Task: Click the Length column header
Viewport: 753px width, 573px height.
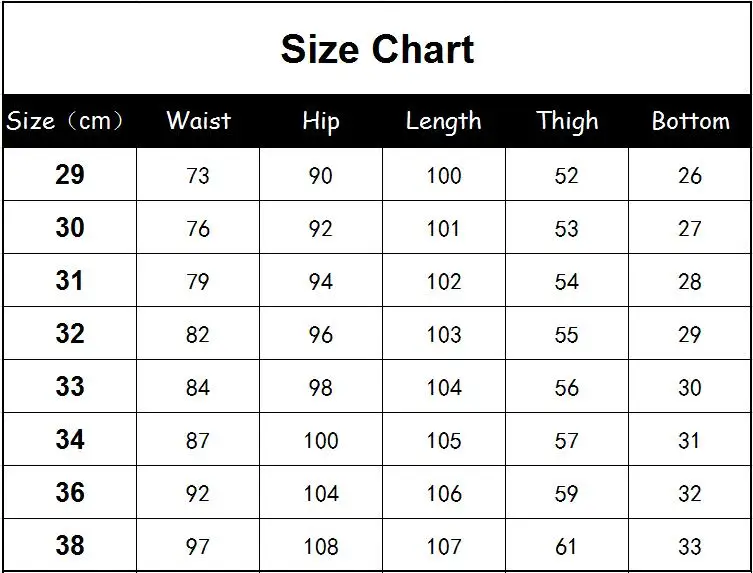Action: [x=444, y=121]
